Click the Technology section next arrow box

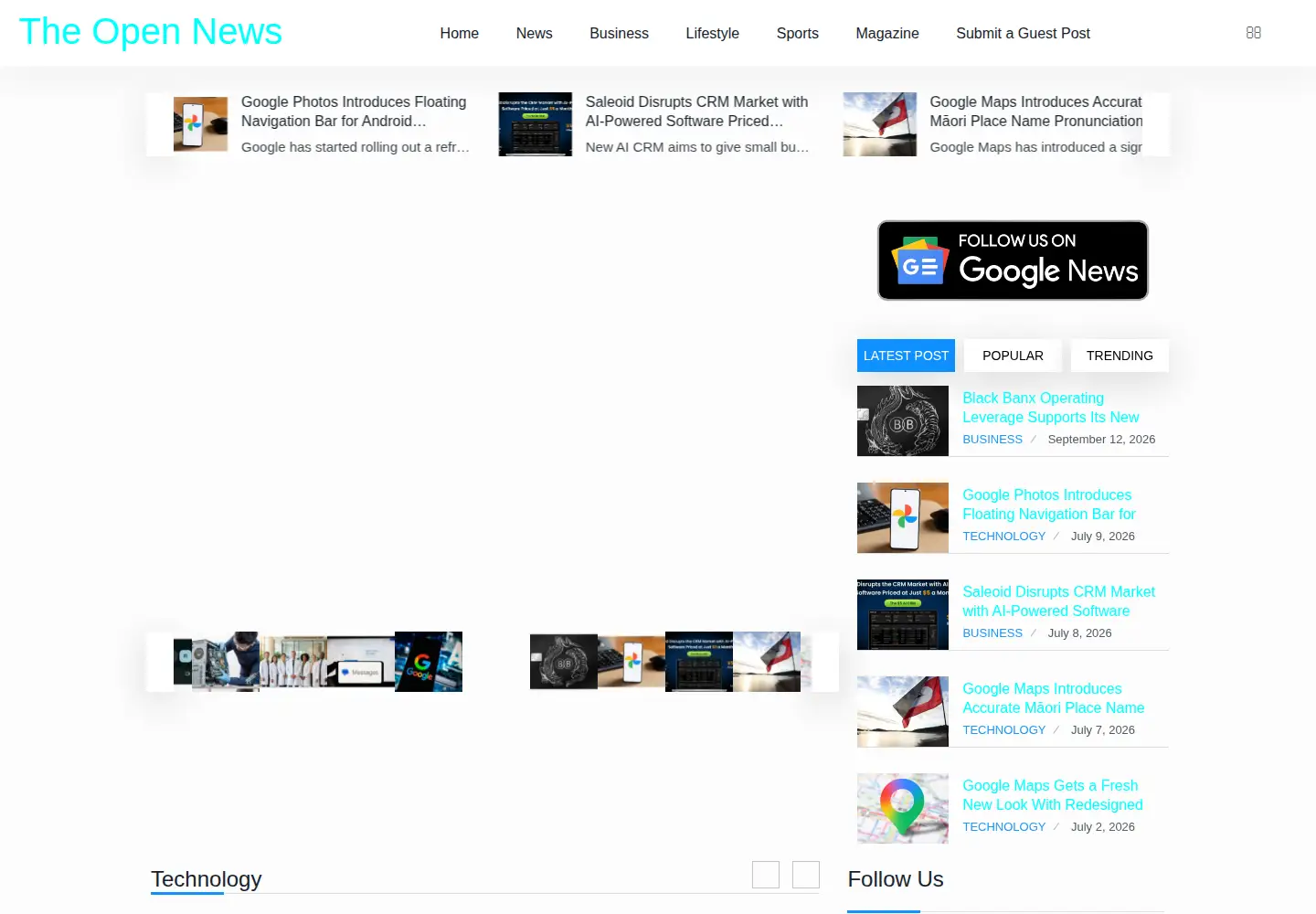click(x=806, y=875)
